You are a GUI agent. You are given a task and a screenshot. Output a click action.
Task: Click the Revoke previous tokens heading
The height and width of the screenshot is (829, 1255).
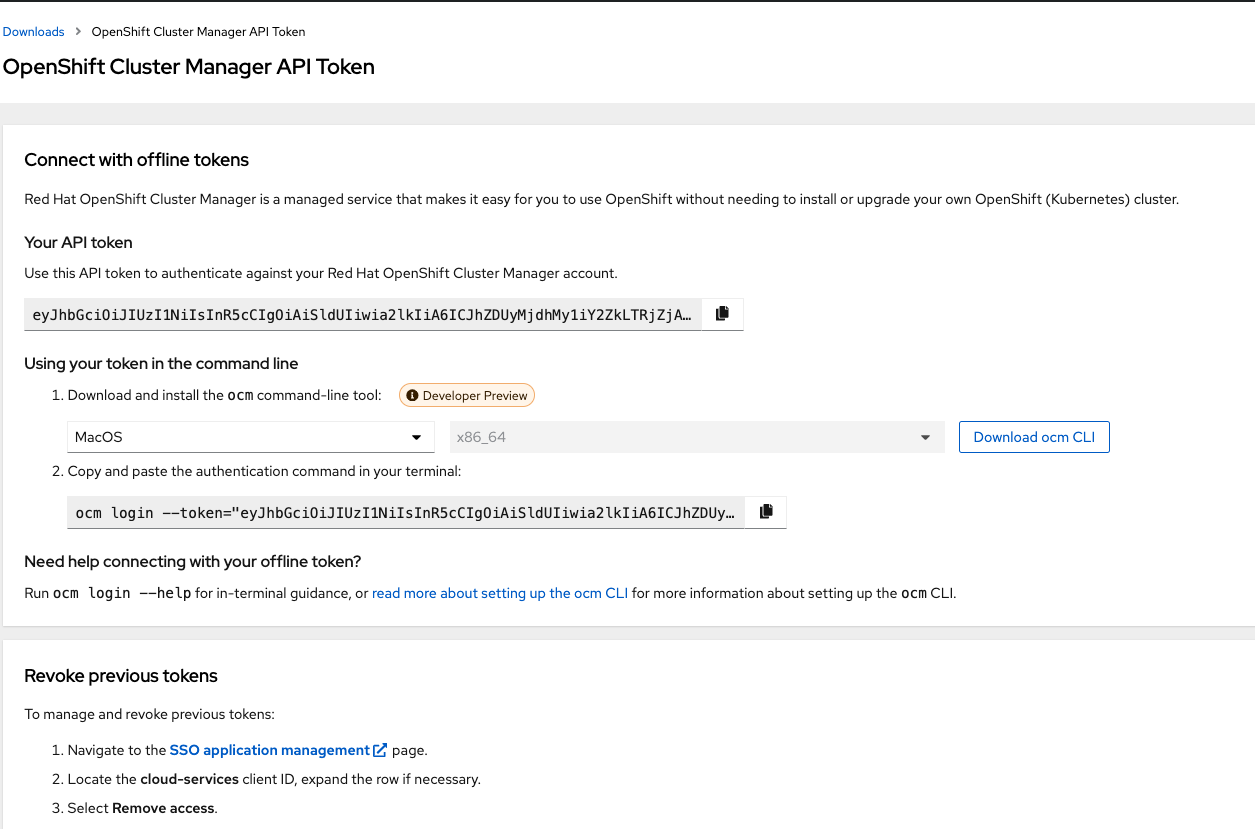tap(121, 676)
